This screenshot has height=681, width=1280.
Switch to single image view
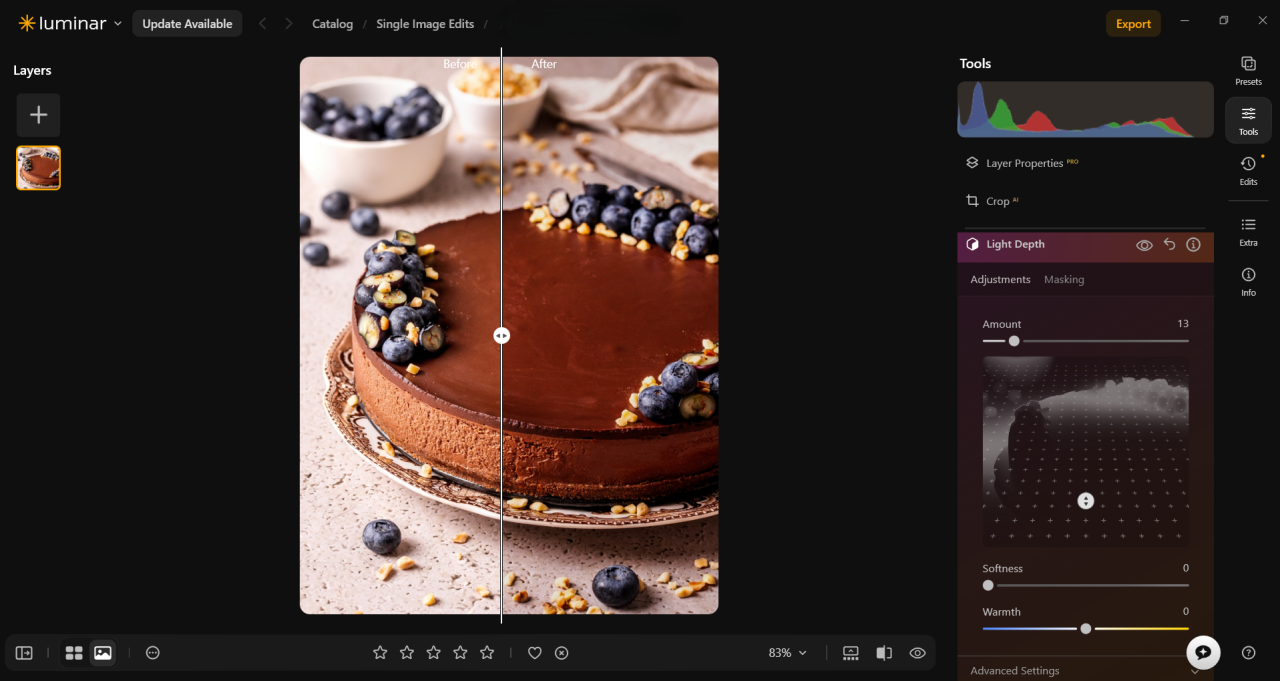(x=103, y=653)
